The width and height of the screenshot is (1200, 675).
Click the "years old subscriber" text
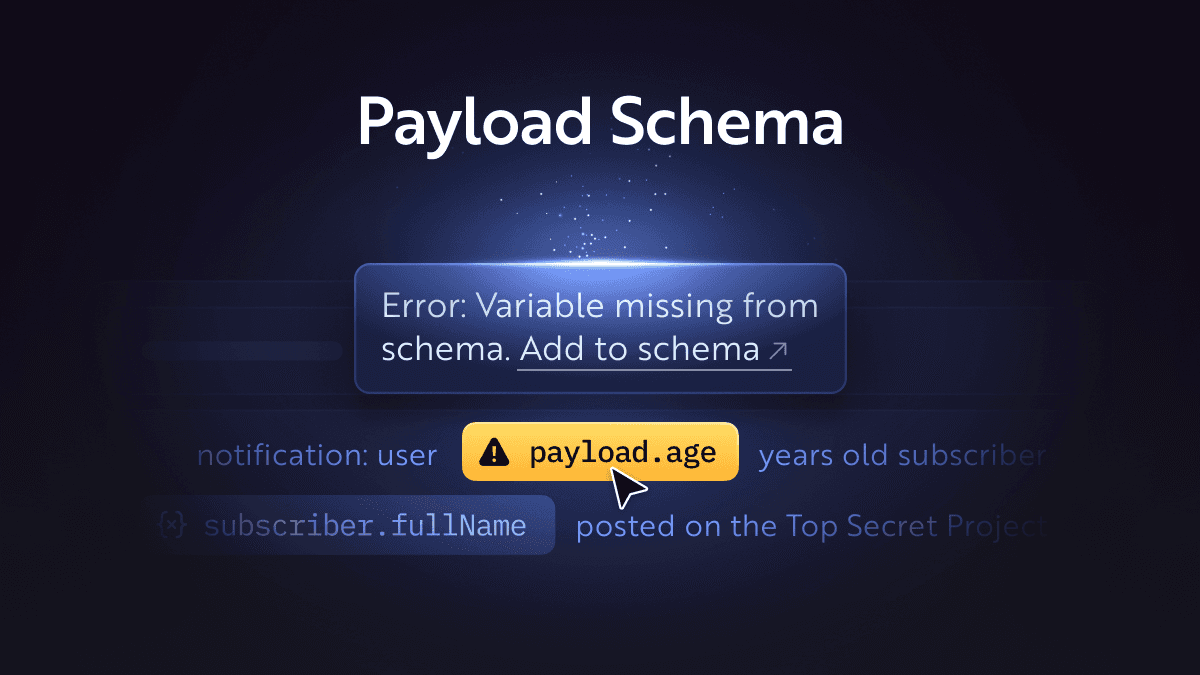902,456
